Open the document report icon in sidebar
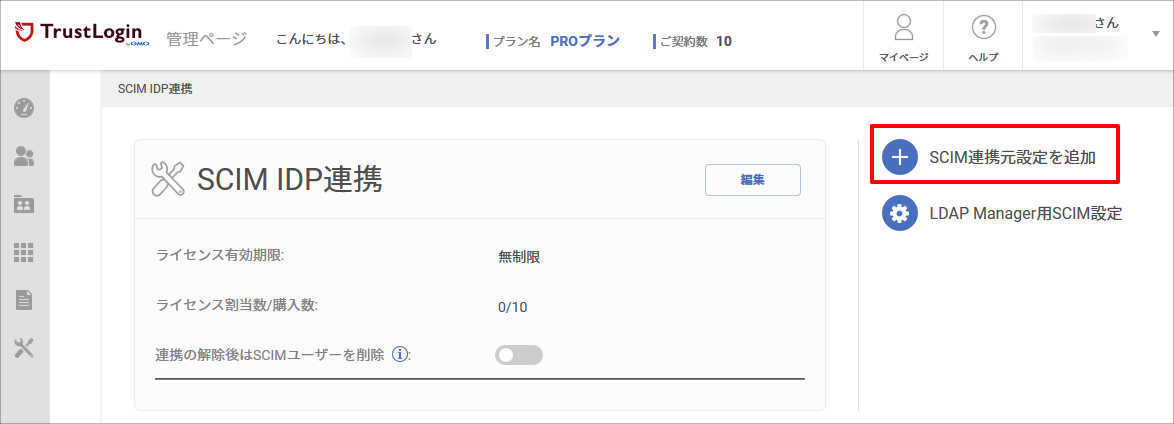This screenshot has height=424, width=1174. pos(25,300)
